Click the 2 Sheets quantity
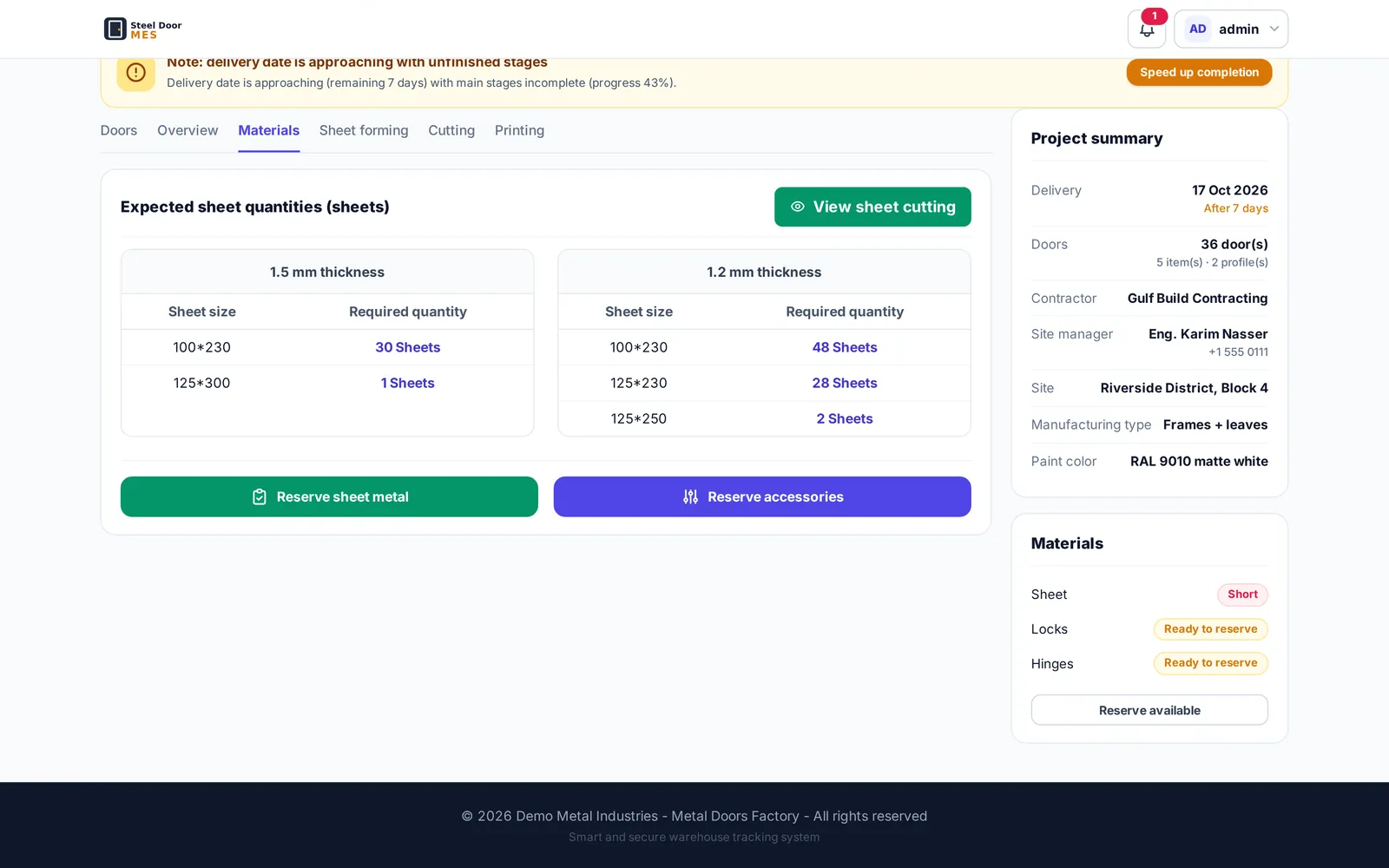Viewport: 1389px width, 868px height. 845,418
